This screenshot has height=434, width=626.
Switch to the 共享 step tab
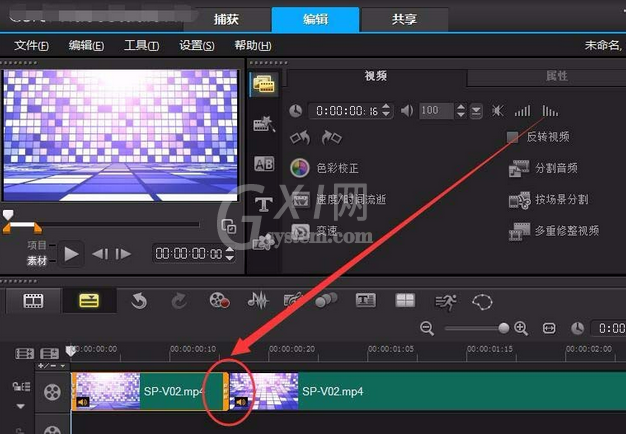(x=404, y=19)
